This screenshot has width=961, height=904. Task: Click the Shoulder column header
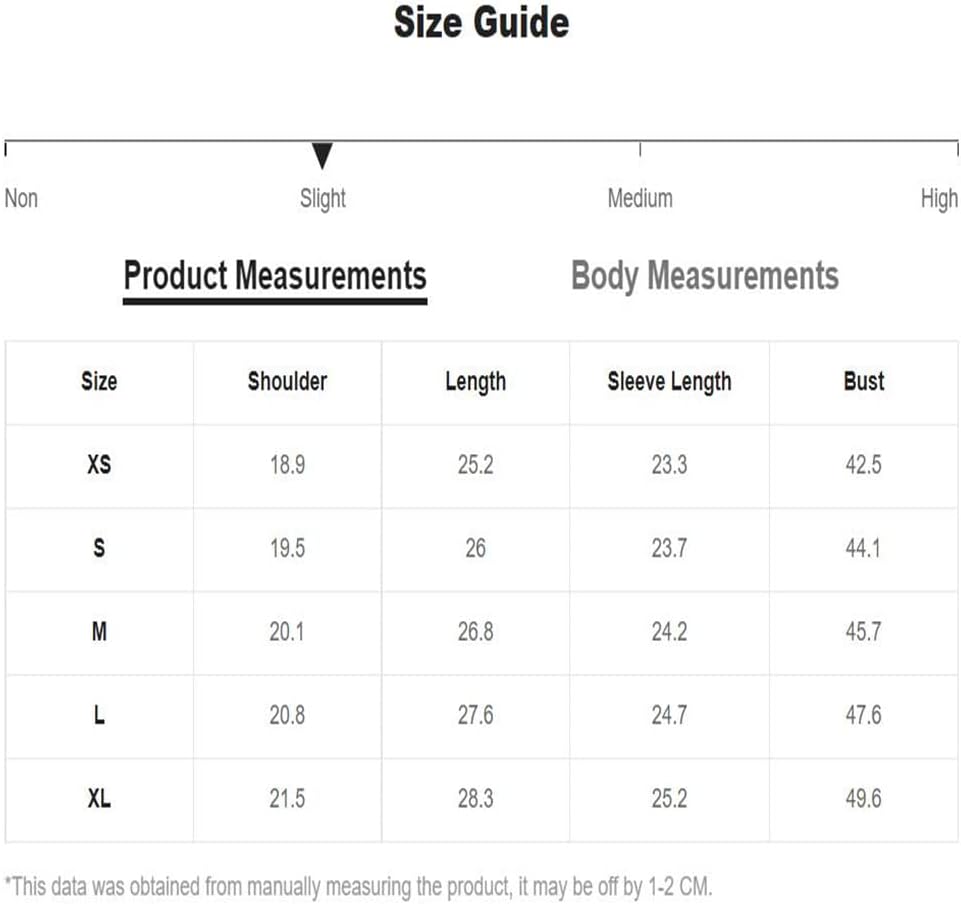(287, 381)
